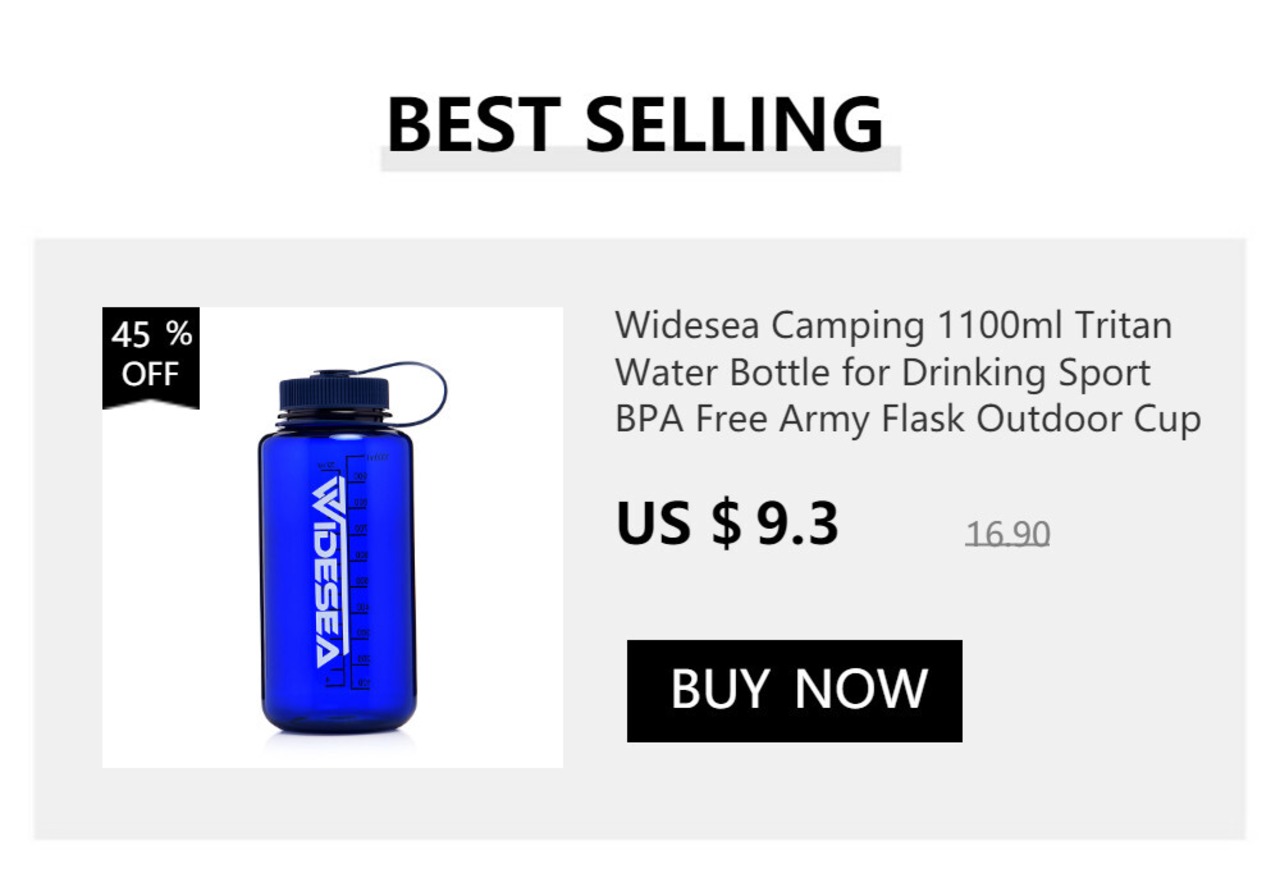Click the dark blue bottle cap
The width and height of the screenshot is (1280, 896).
[x=334, y=393]
